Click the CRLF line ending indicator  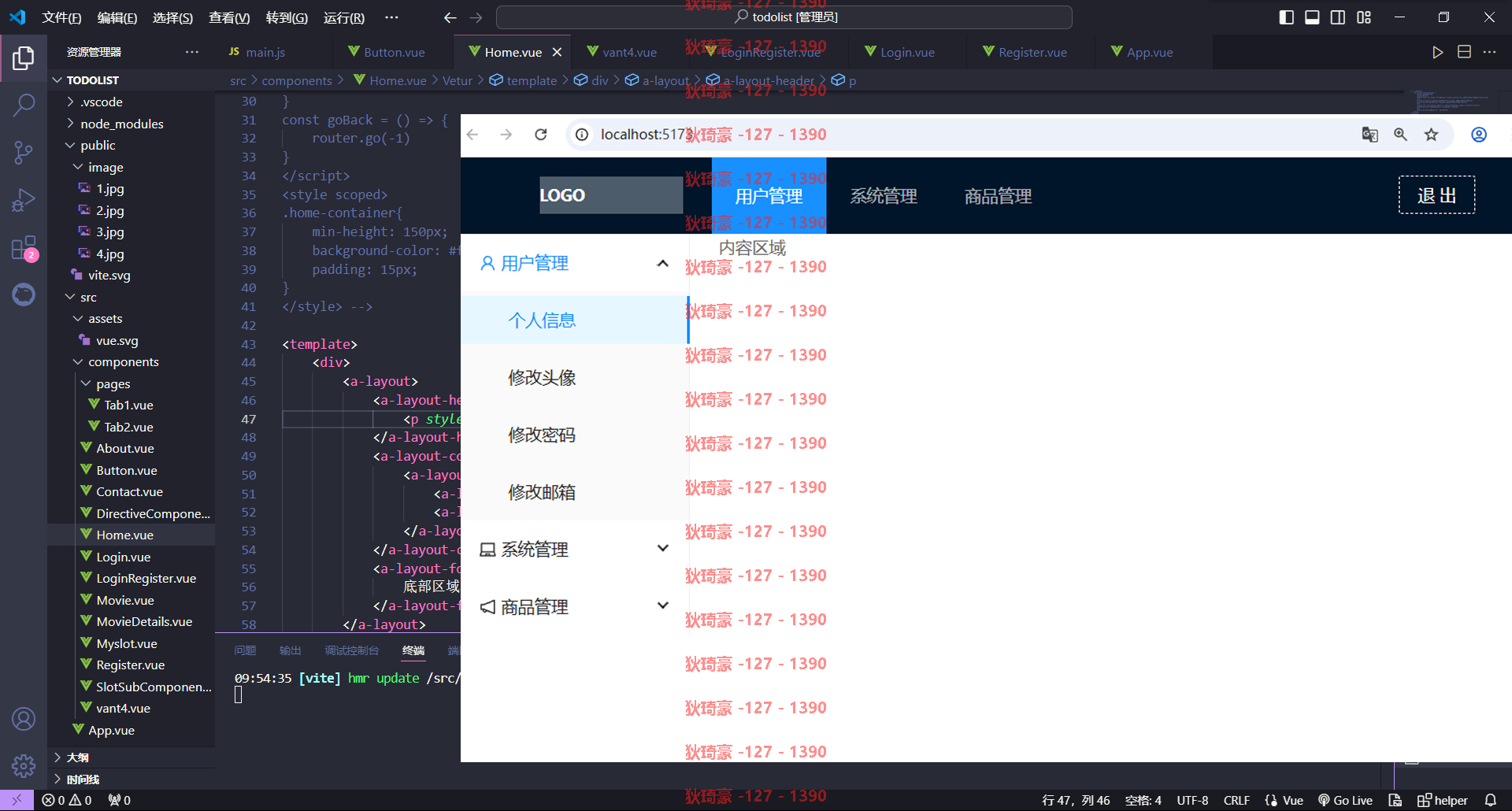(1236, 800)
